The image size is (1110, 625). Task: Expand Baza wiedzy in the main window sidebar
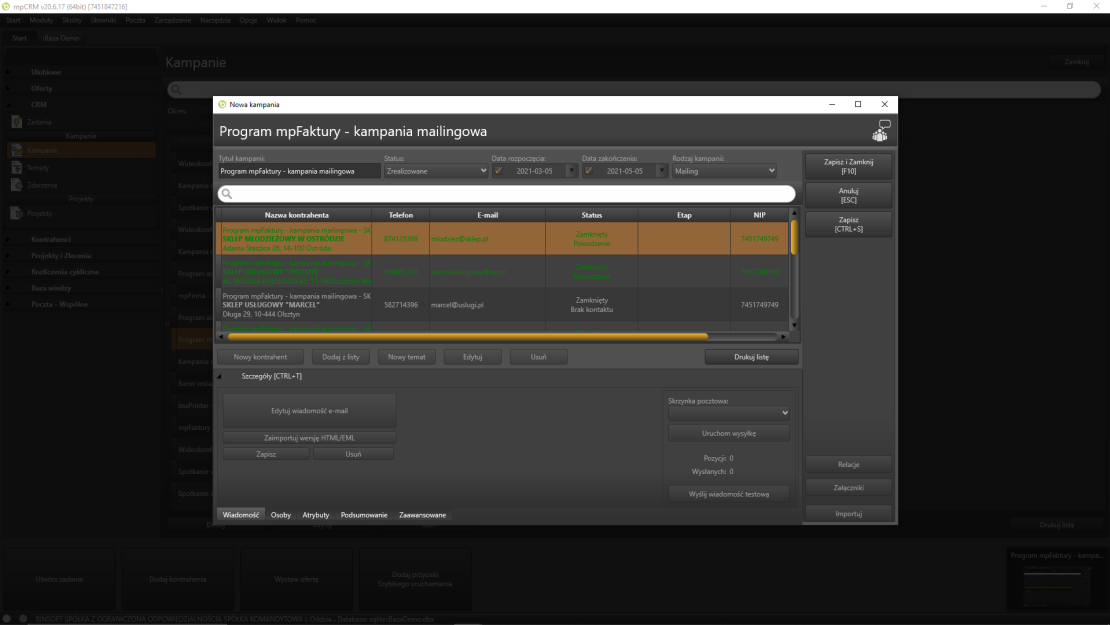(x=8, y=288)
